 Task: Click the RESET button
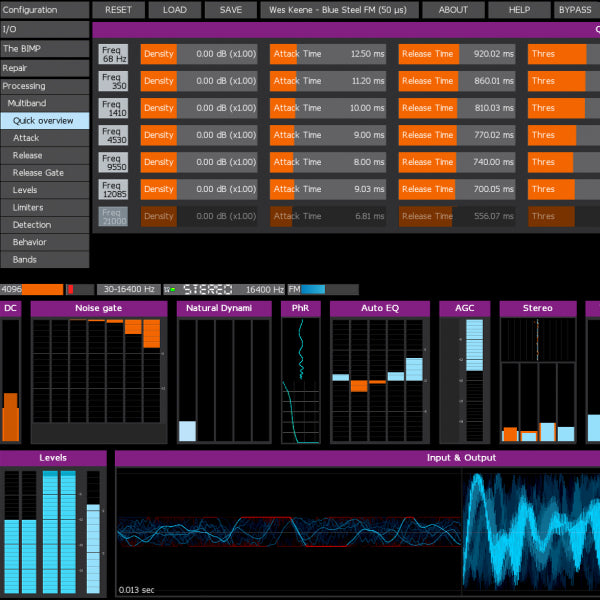pyautogui.click(x=118, y=10)
